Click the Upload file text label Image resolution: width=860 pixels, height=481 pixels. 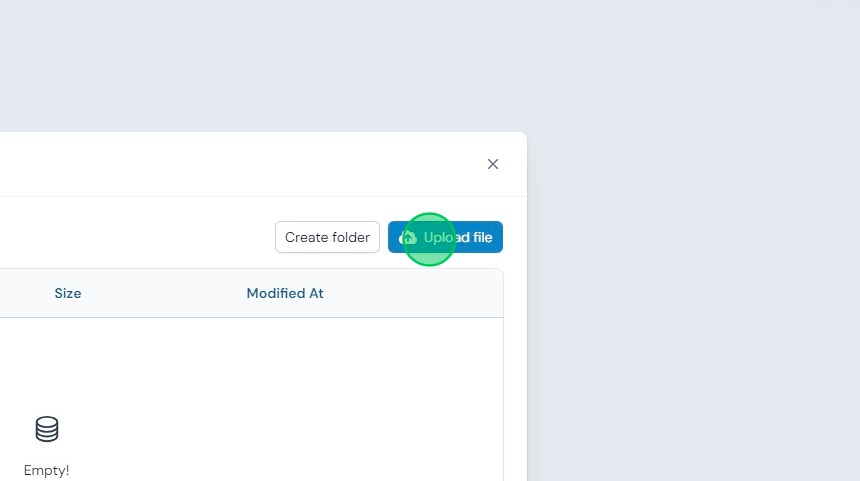tap(458, 237)
